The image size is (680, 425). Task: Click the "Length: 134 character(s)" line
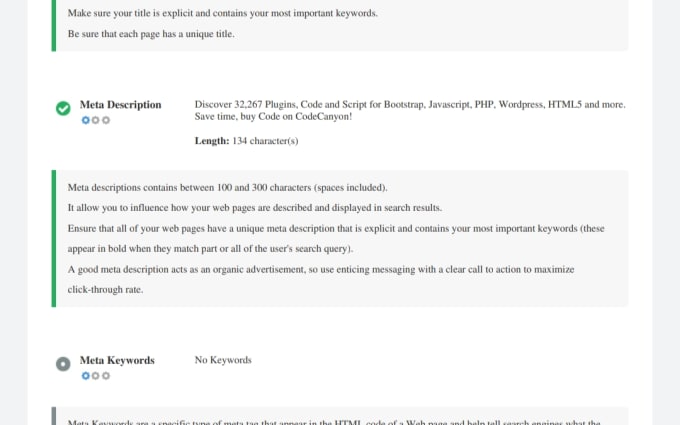click(246, 141)
